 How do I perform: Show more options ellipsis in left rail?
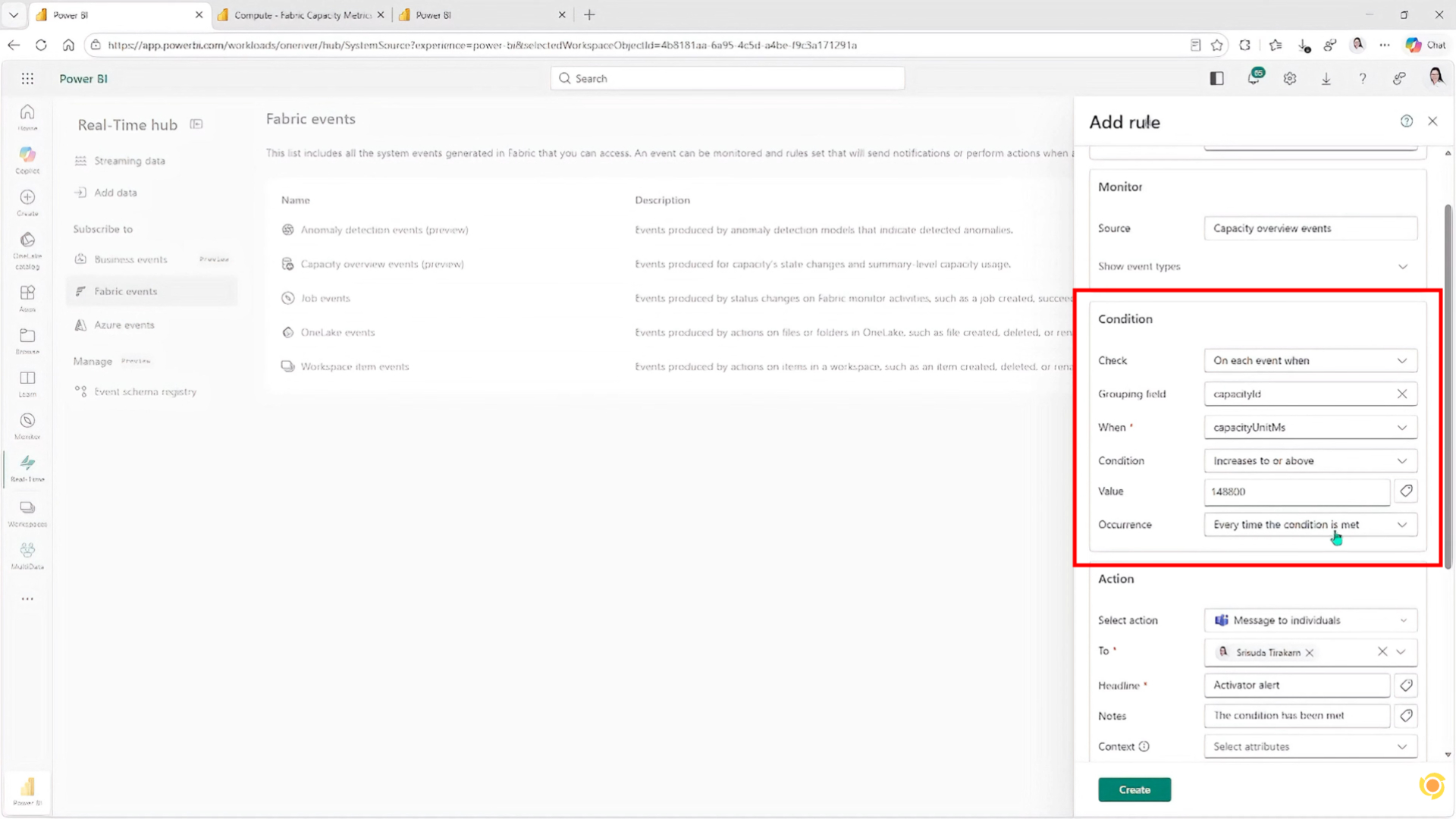[x=27, y=599]
